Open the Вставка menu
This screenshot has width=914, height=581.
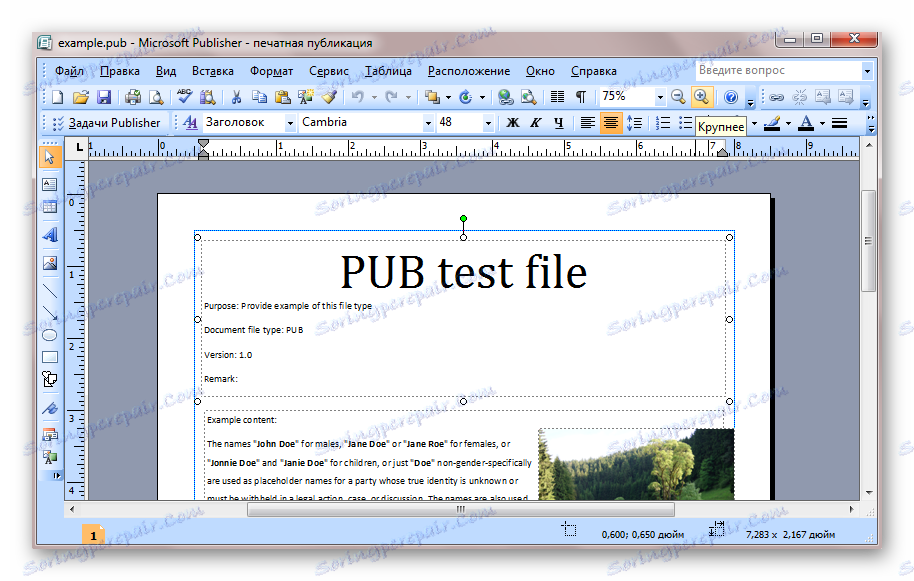click(213, 71)
